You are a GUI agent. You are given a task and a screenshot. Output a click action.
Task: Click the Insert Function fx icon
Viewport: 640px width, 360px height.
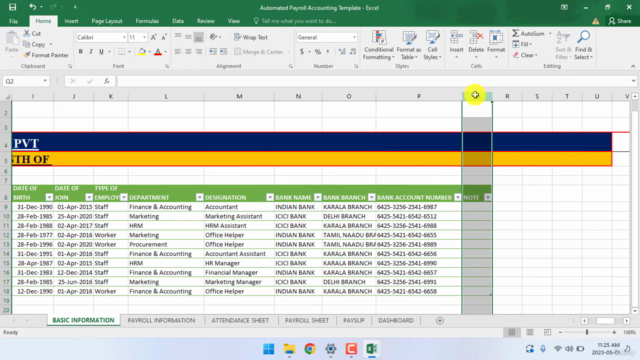tap(107, 81)
